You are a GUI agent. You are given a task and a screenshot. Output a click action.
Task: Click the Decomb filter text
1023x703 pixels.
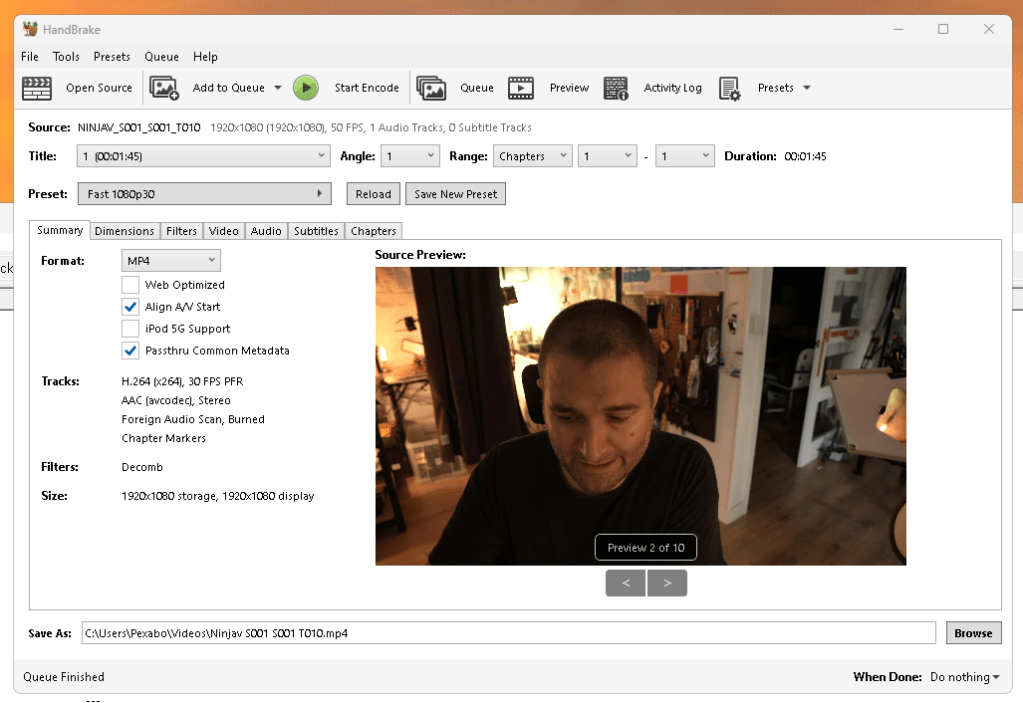pyautogui.click(x=142, y=467)
